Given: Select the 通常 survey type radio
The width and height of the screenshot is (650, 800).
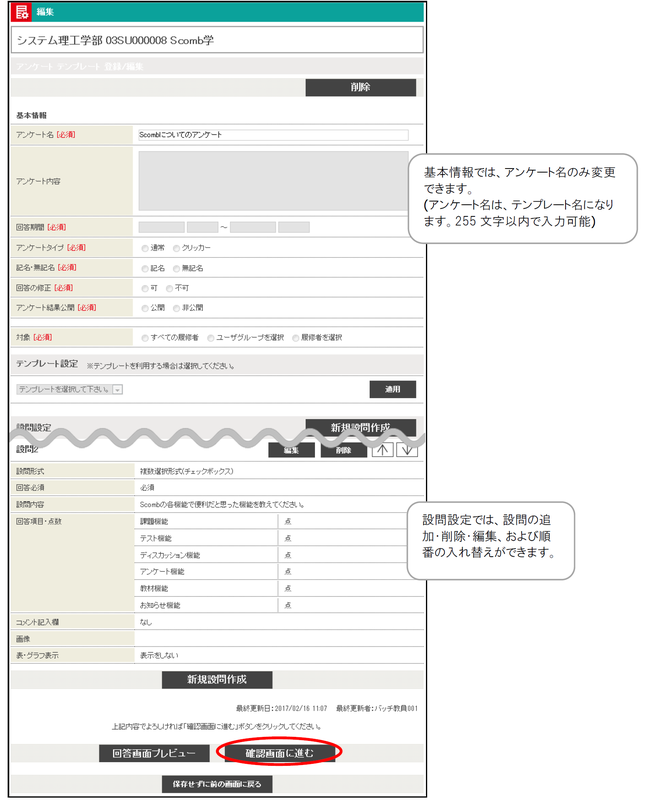Looking at the screenshot, I should point(145,248).
